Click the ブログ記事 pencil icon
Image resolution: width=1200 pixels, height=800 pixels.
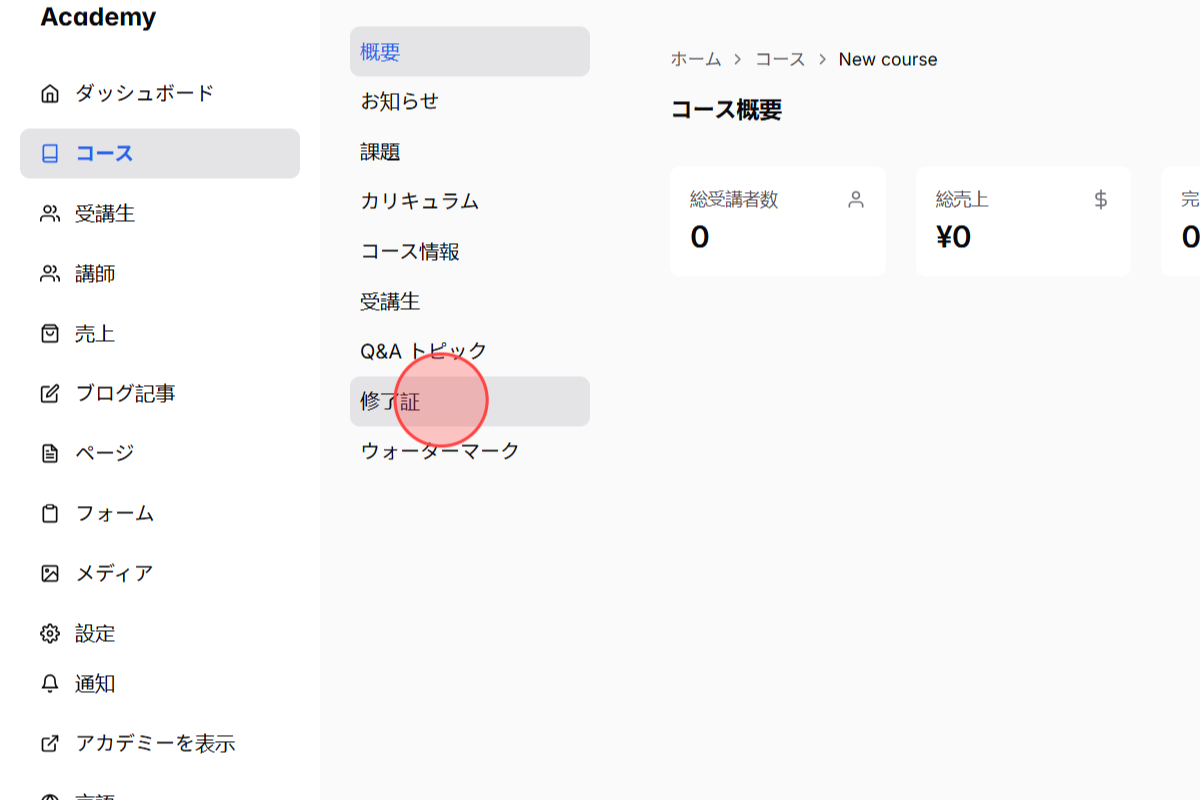click(x=48, y=393)
